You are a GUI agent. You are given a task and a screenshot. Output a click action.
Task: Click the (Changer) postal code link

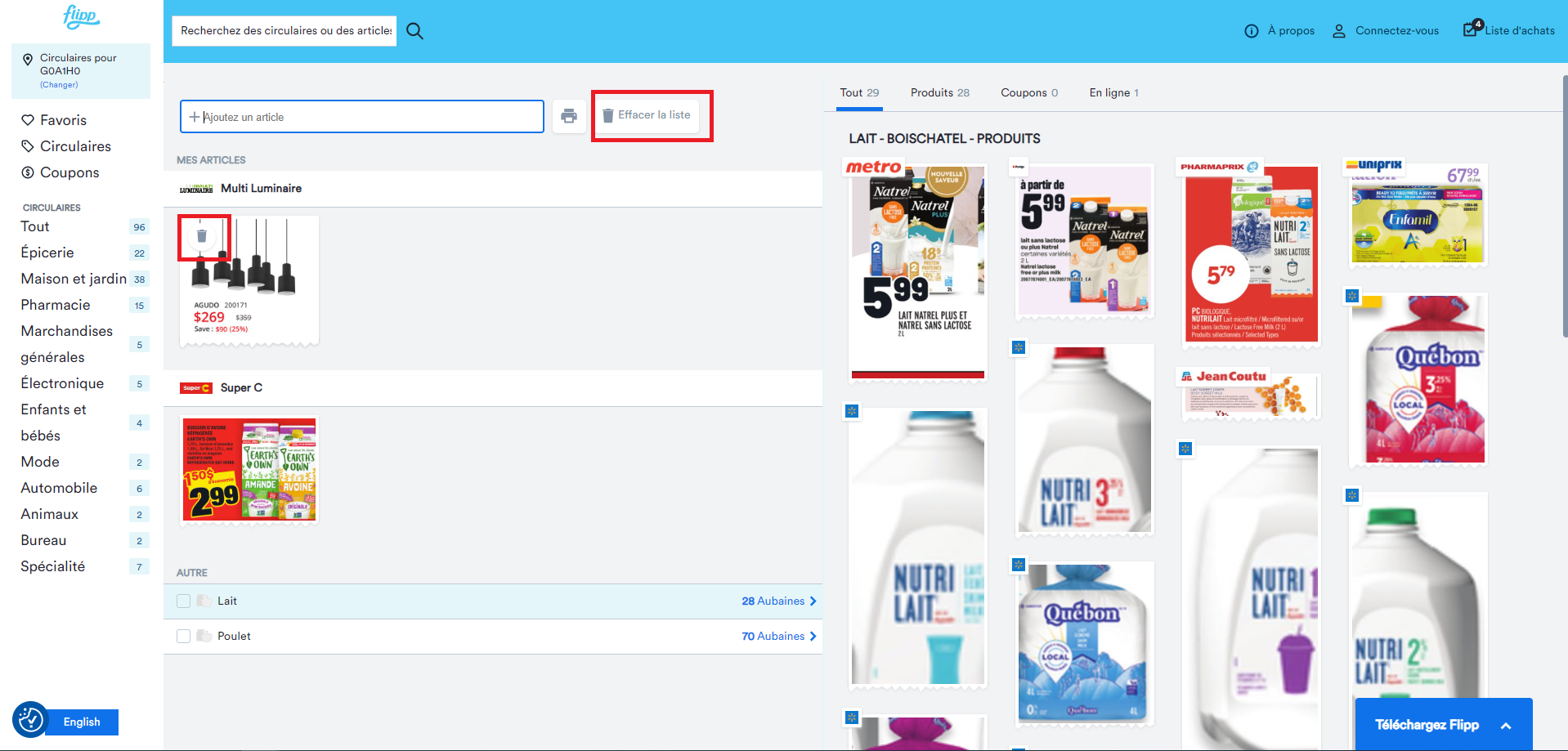coord(59,85)
